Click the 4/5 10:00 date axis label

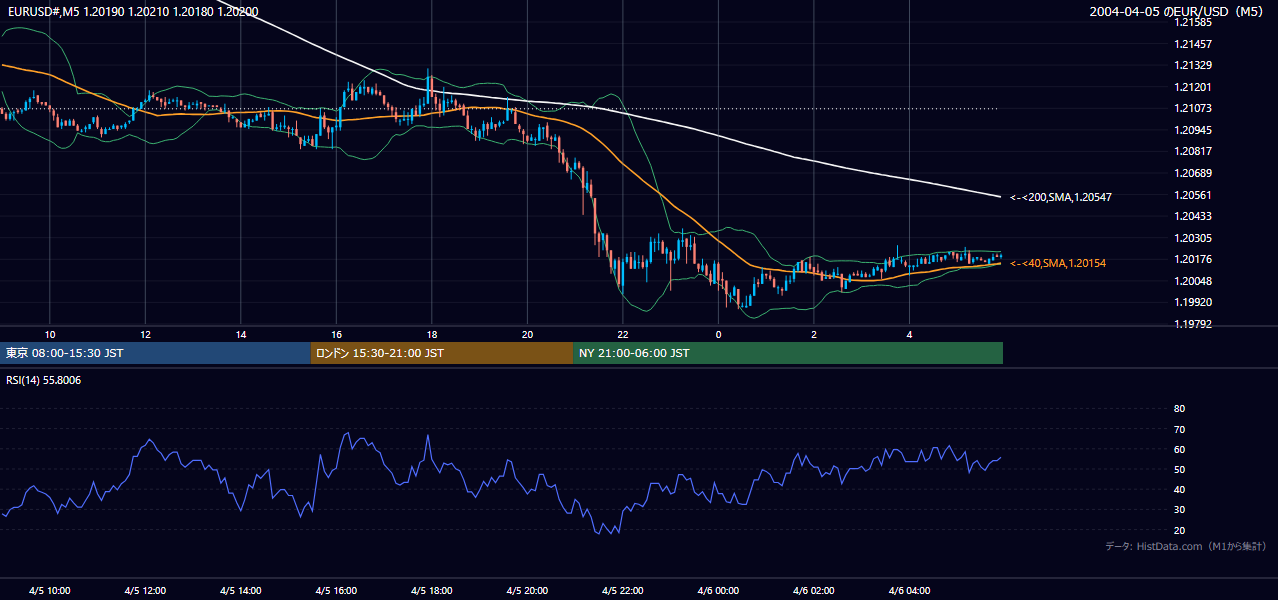[49, 591]
